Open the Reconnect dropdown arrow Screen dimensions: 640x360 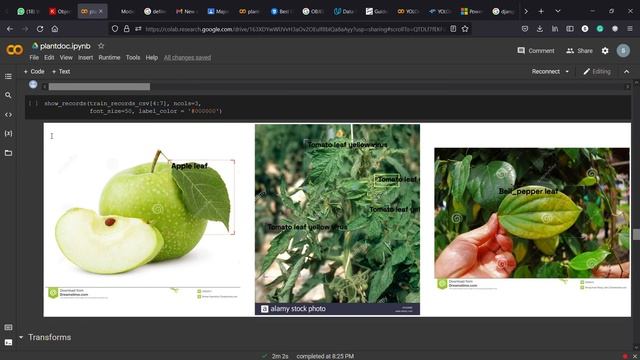(567, 71)
